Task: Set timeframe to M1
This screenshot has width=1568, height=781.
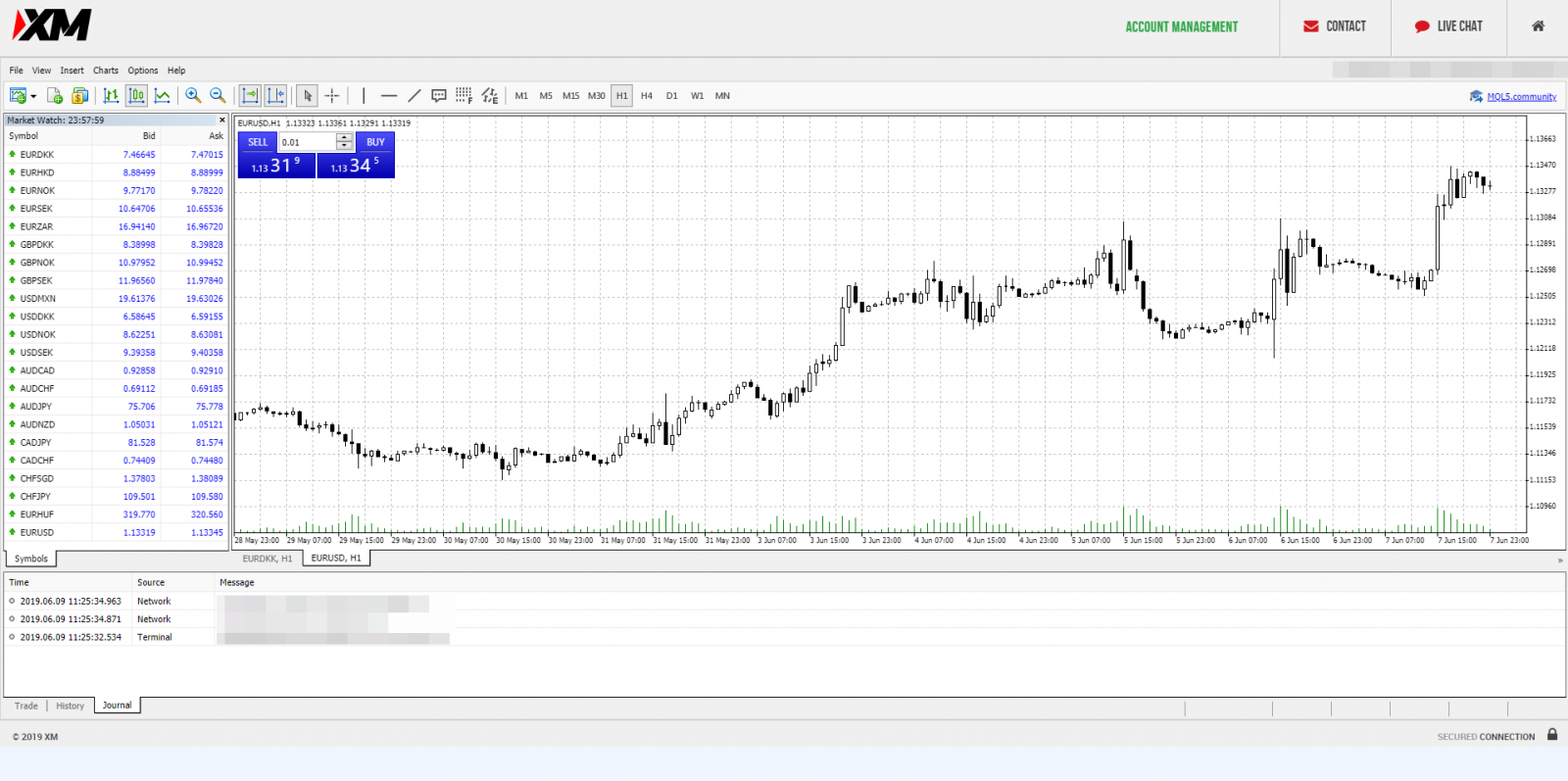Action: (x=521, y=96)
